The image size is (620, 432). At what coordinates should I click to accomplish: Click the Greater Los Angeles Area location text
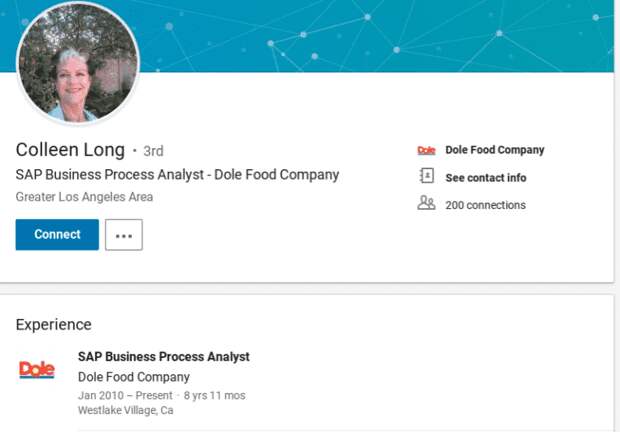84,197
